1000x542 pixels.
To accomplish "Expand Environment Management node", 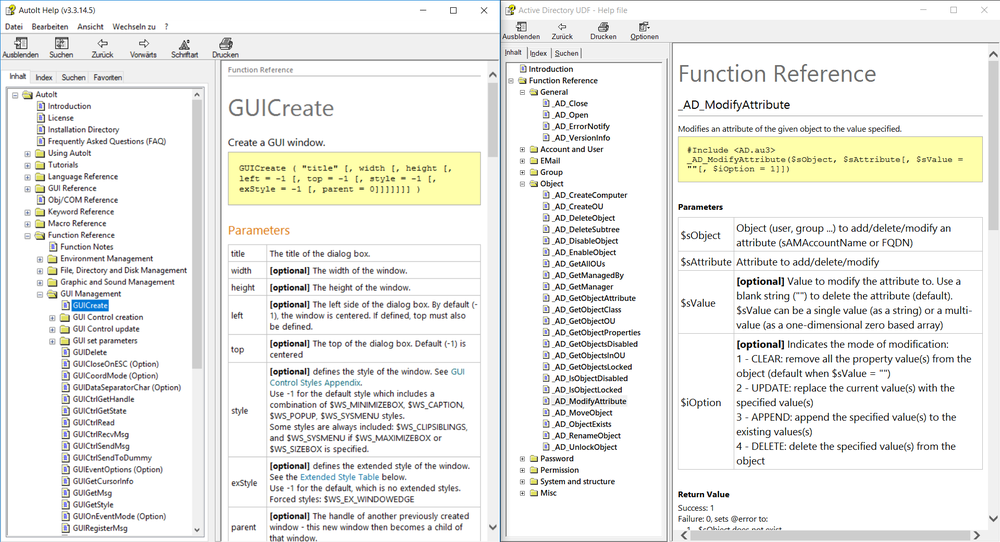I will [40, 260].
